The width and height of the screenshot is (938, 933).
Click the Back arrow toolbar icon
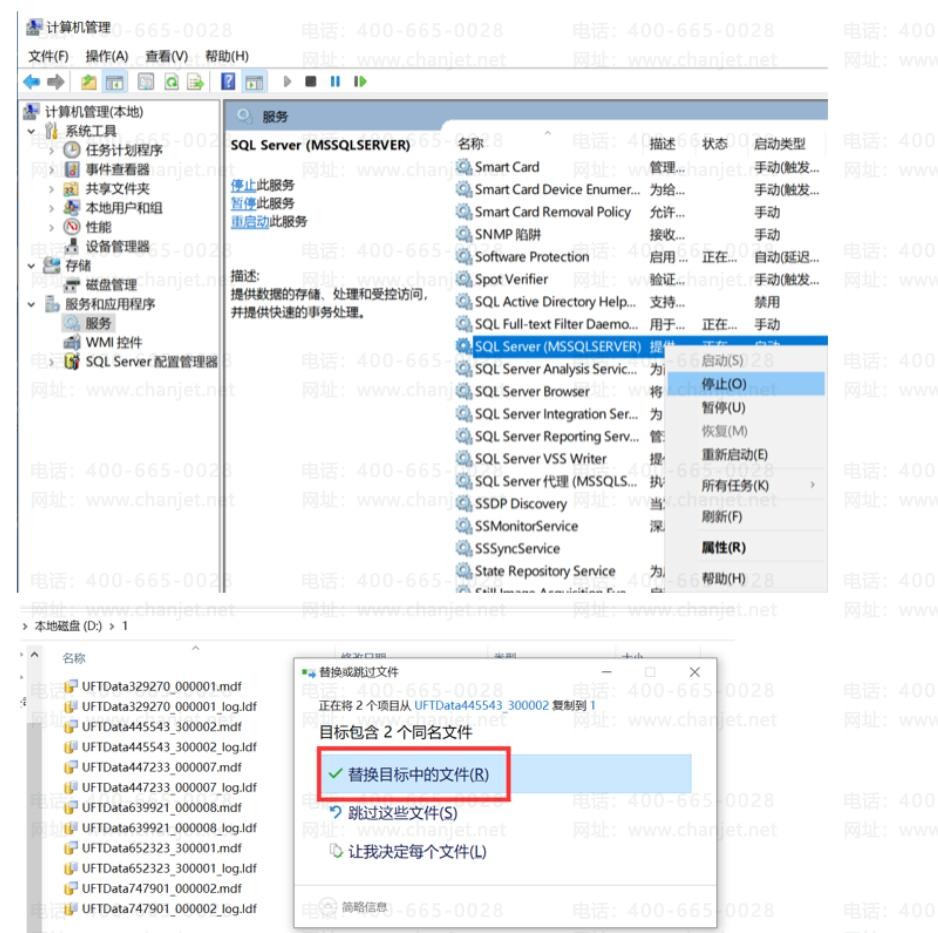31,81
